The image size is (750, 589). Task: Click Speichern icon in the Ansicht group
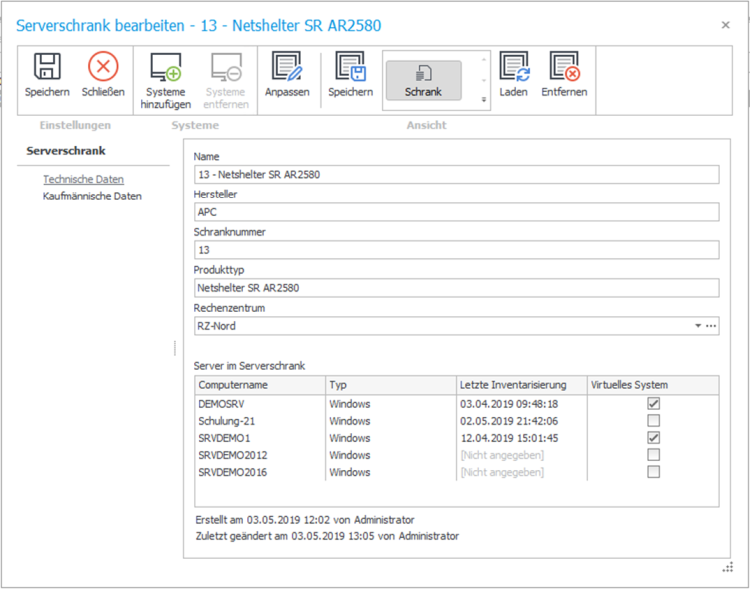click(350, 69)
